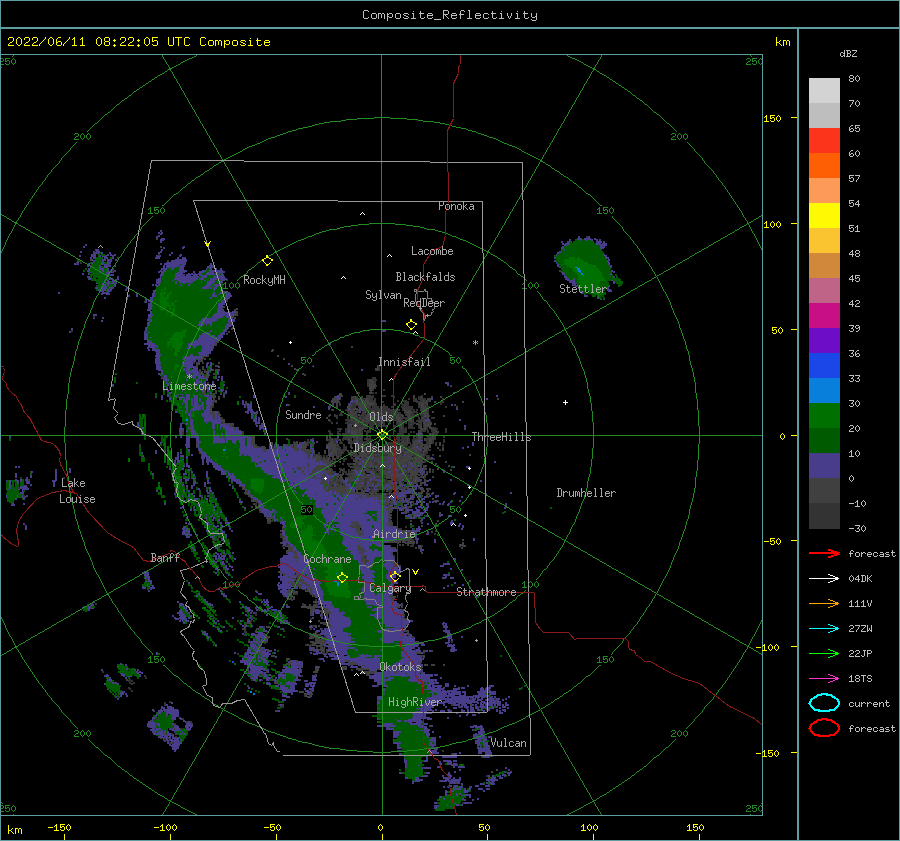Click the 2022/06/11 08:22:05 UTC Composite timestamp
900x841 pixels.
pos(138,42)
